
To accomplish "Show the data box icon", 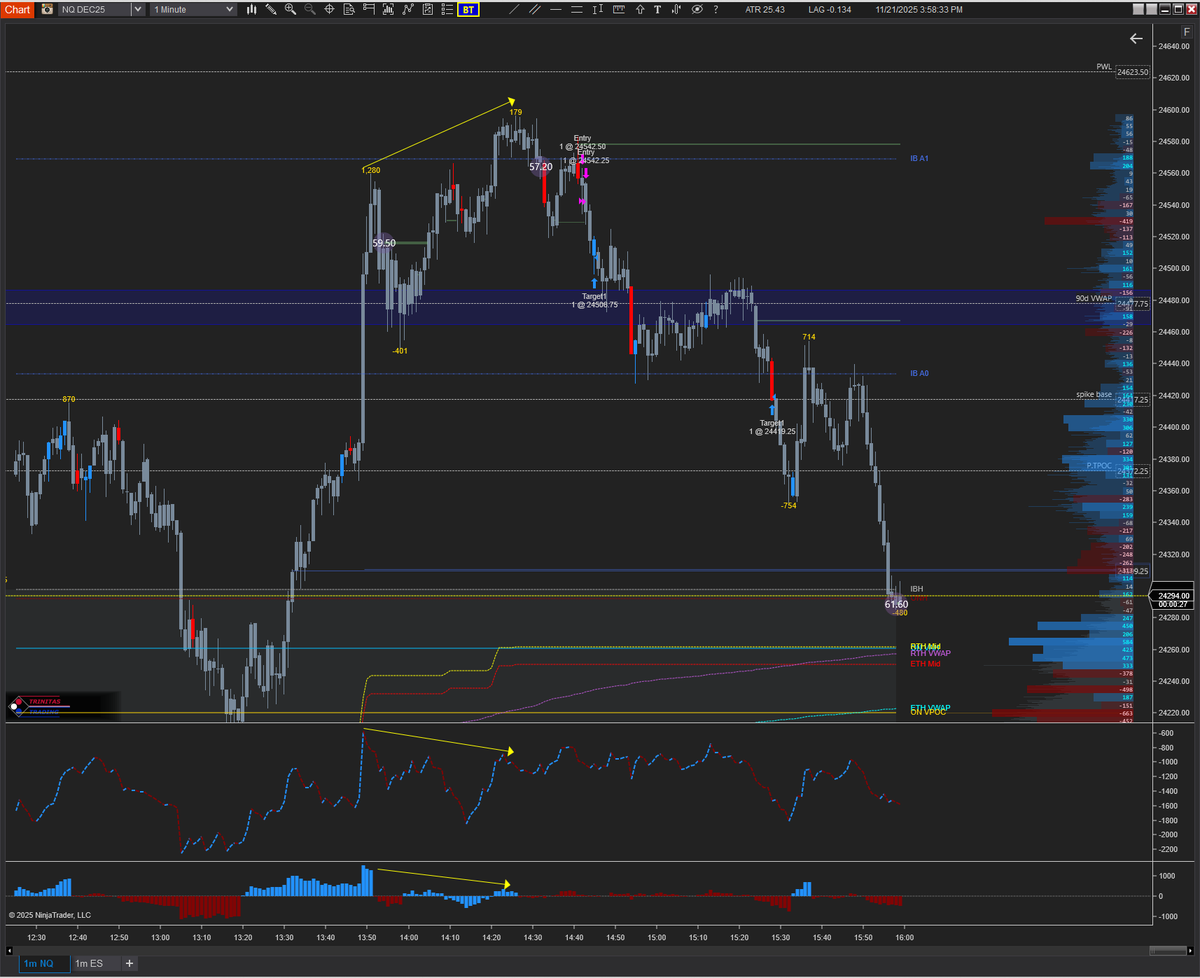I will click(349, 9).
